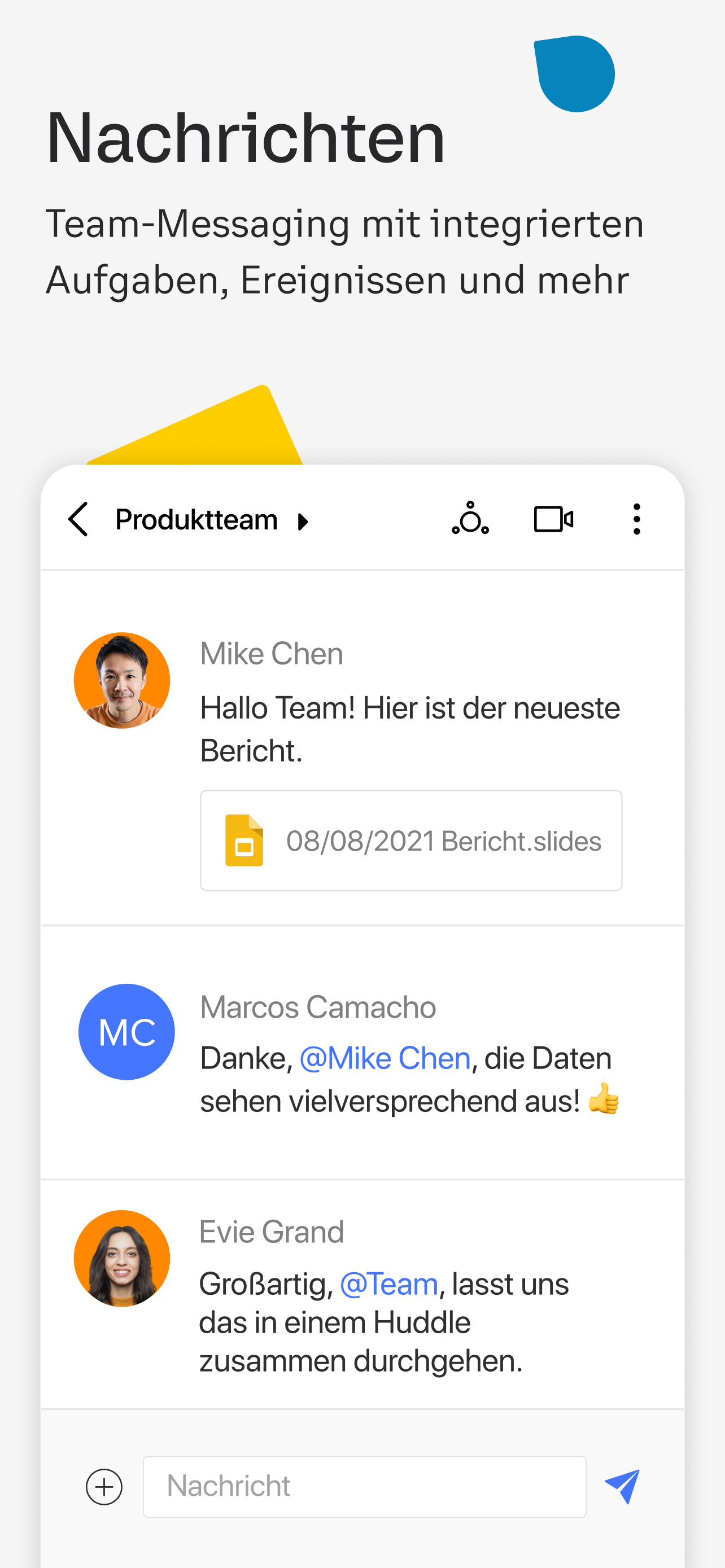Tap the back arrow in chat header

click(x=78, y=519)
